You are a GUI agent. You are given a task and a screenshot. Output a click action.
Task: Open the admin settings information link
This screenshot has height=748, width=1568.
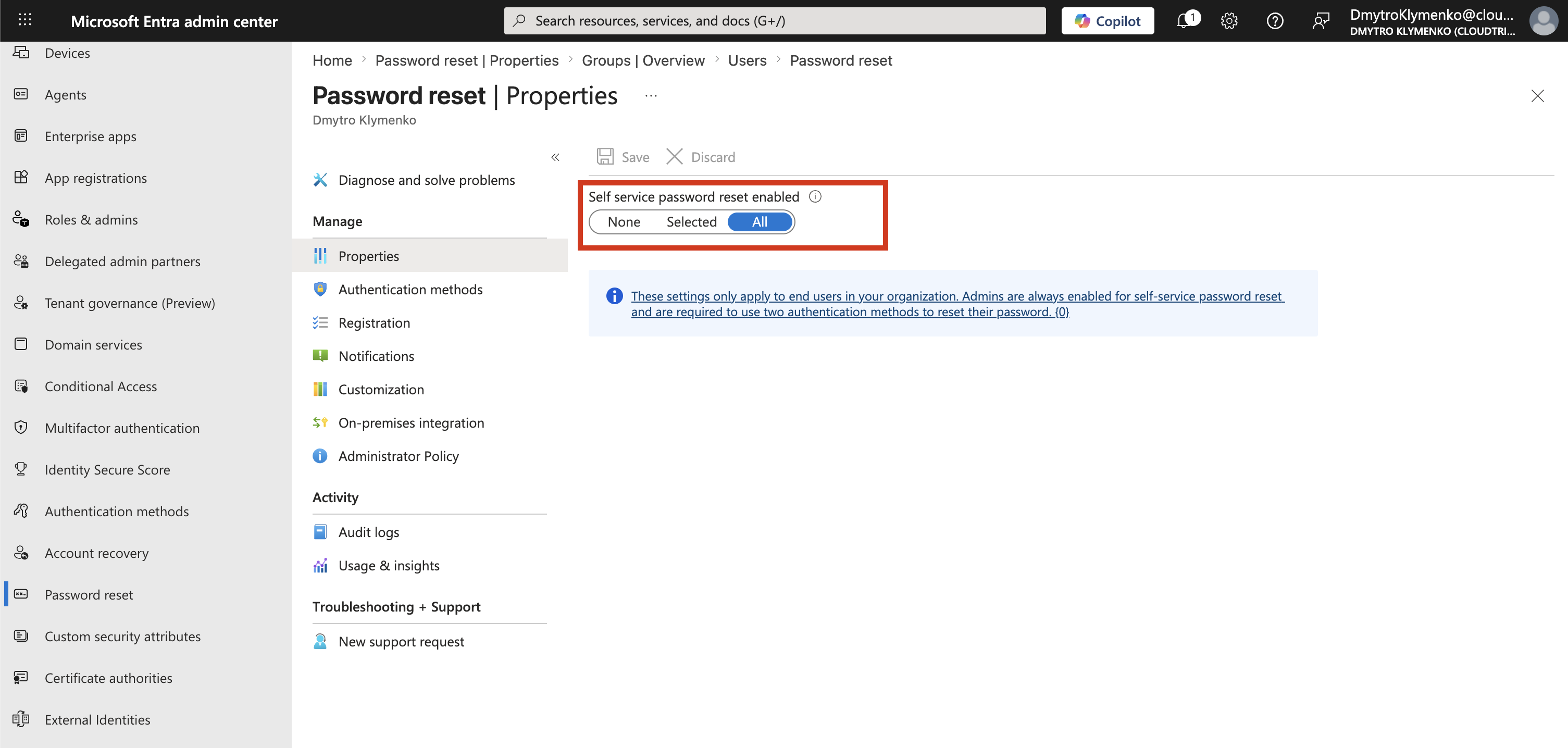pyautogui.click(x=957, y=304)
